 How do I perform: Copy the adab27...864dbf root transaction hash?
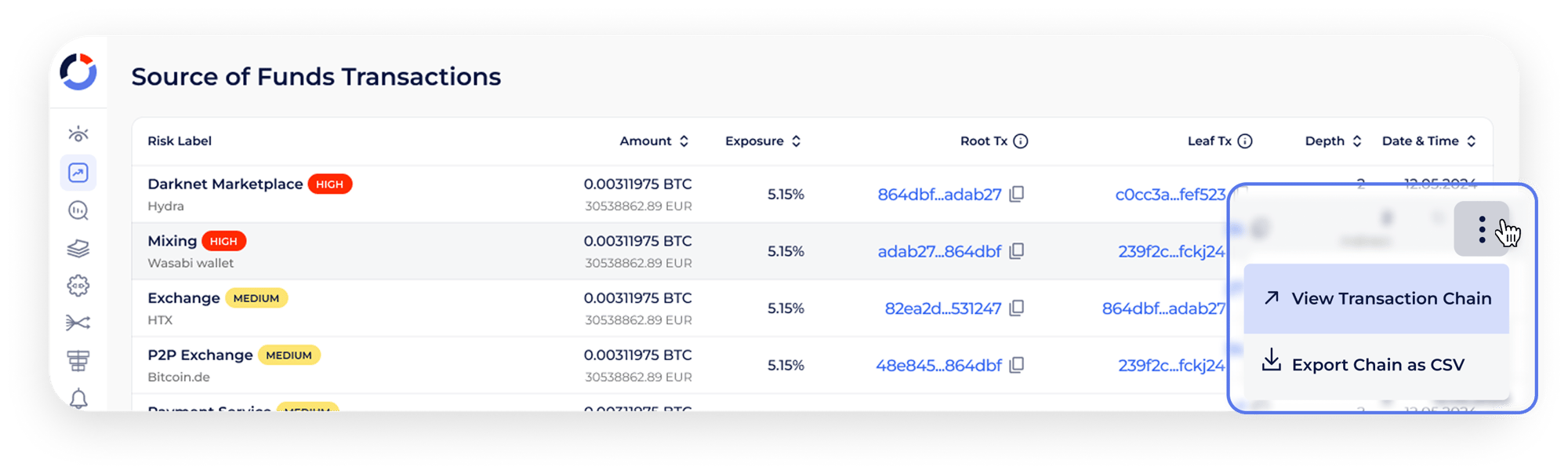point(1017,251)
